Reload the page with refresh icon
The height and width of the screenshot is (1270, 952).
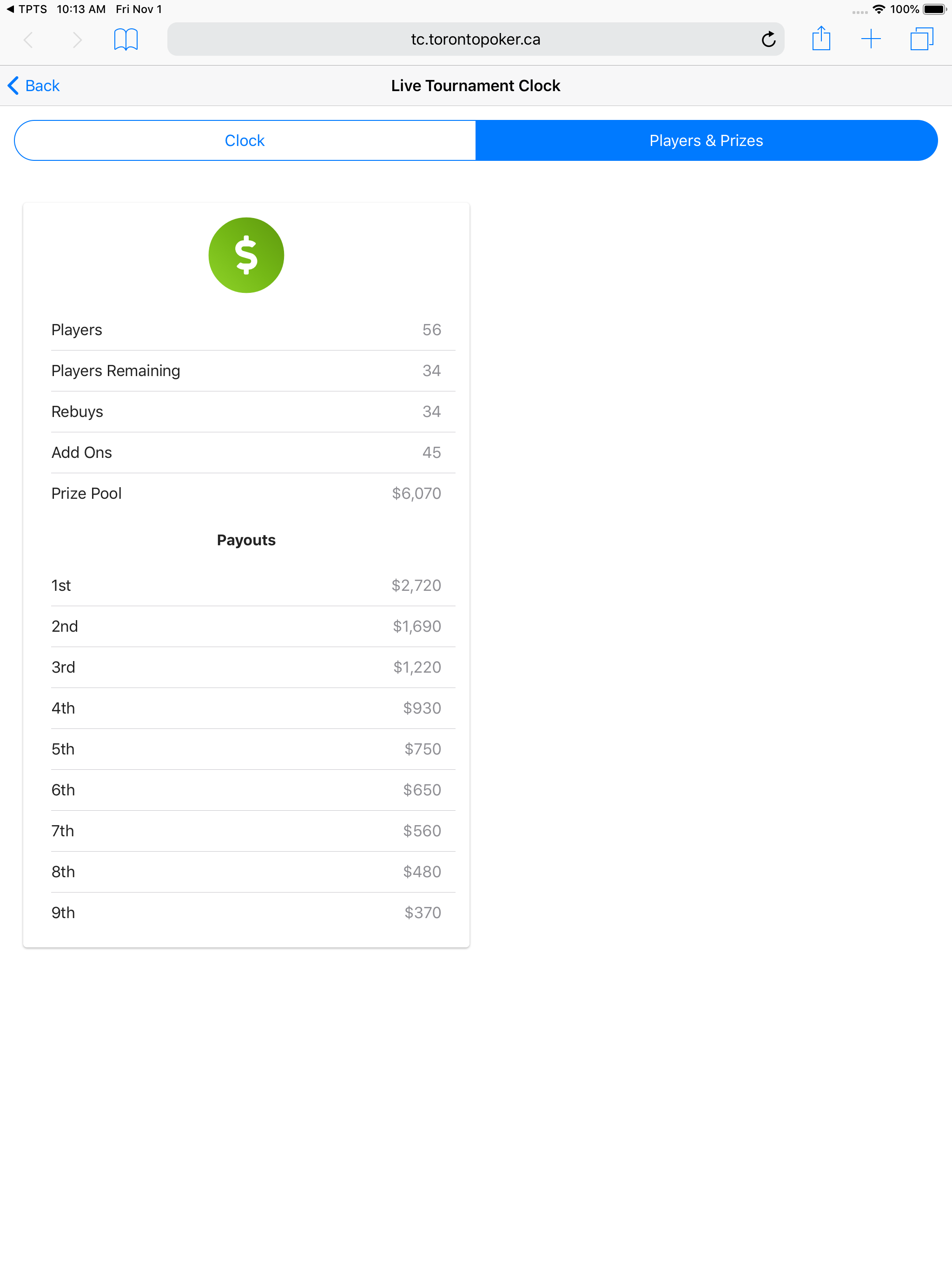[x=768, y=40]
